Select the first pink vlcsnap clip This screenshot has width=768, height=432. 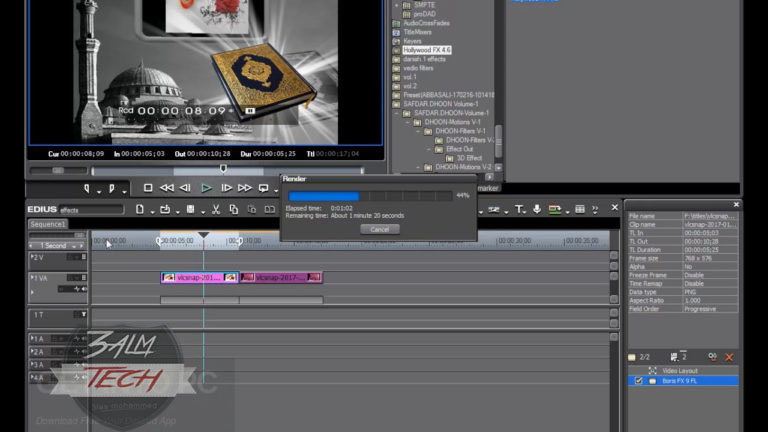199,277
